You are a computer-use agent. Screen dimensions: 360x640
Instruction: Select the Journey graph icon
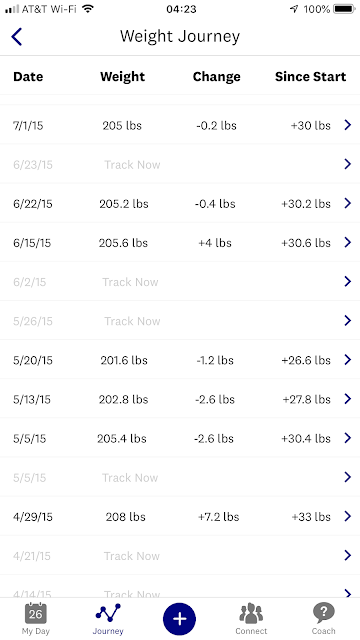[108, 613]
